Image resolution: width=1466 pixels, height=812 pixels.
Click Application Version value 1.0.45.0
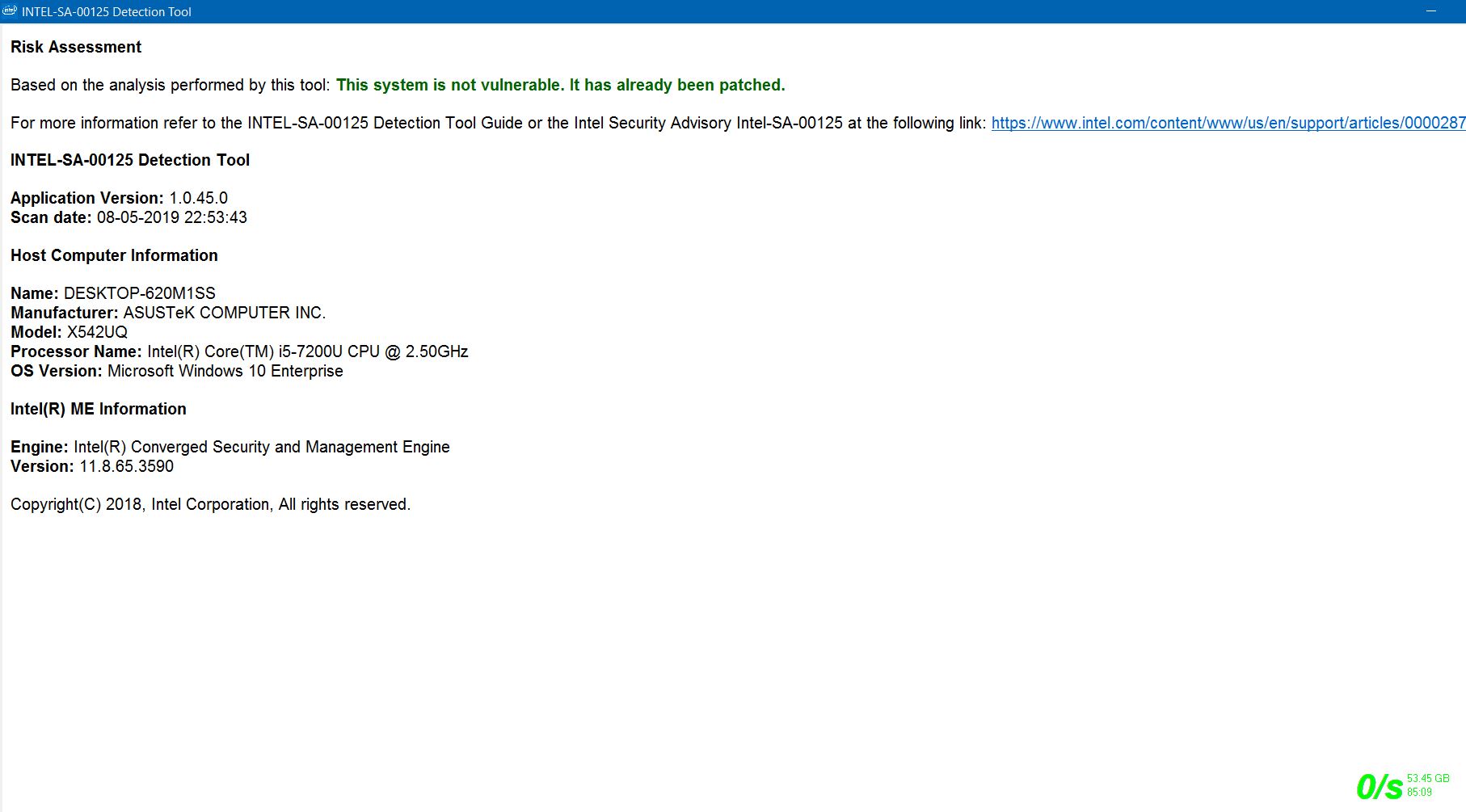(198, 198)
